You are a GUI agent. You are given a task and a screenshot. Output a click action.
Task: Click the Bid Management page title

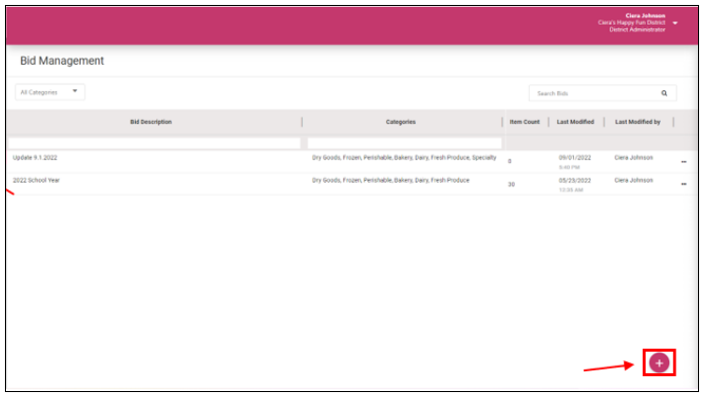click(x=62, y=61)
